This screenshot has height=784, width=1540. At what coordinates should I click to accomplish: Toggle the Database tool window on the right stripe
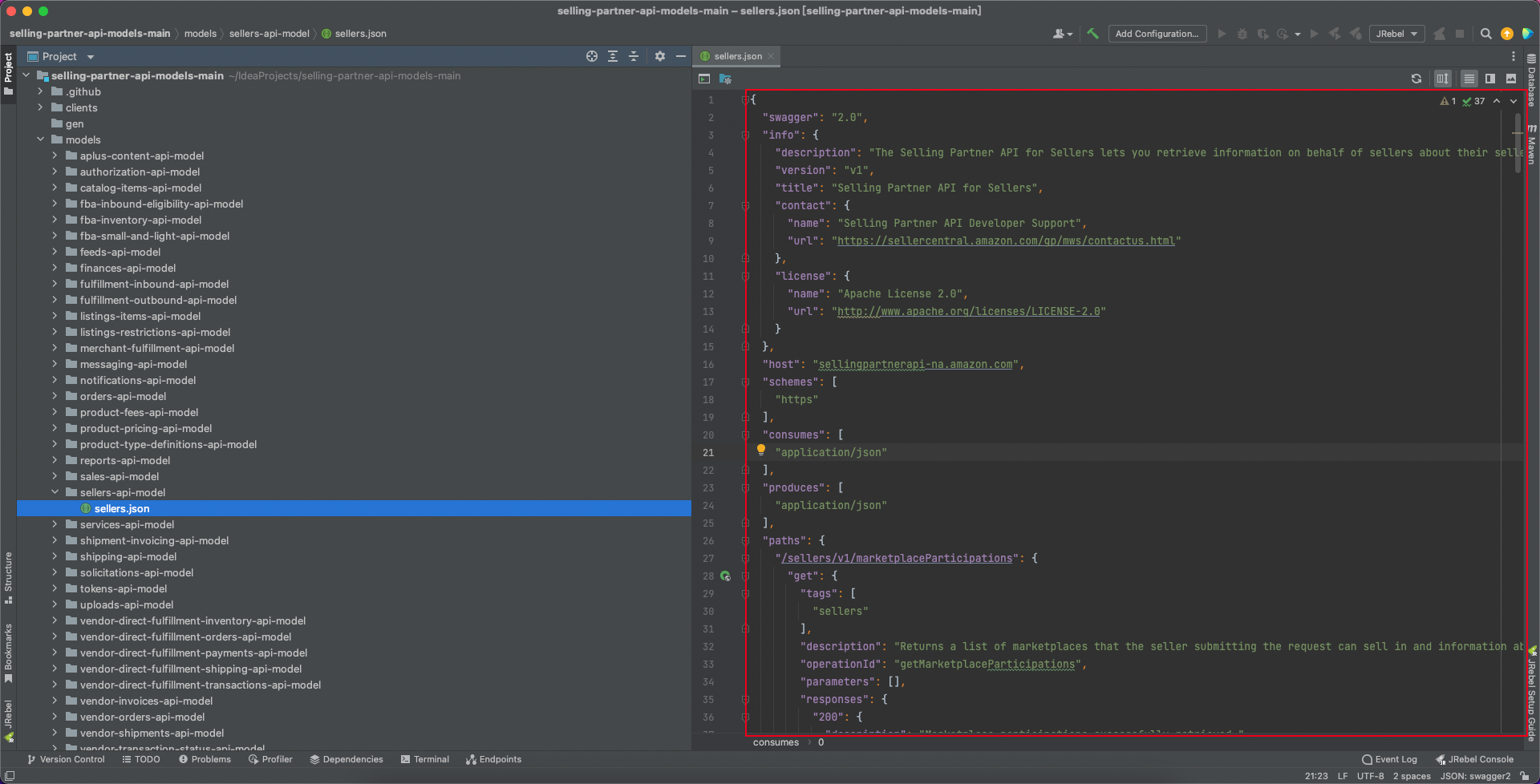pyautogui.click(x=1531, y=80)
